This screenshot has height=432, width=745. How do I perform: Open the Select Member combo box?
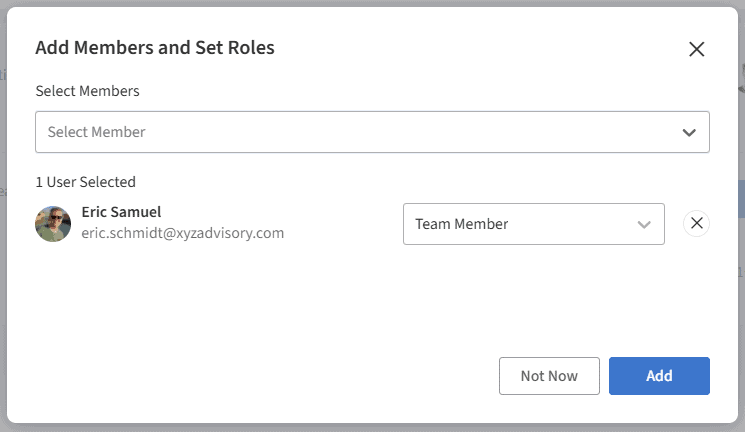[x=372, y=132]
